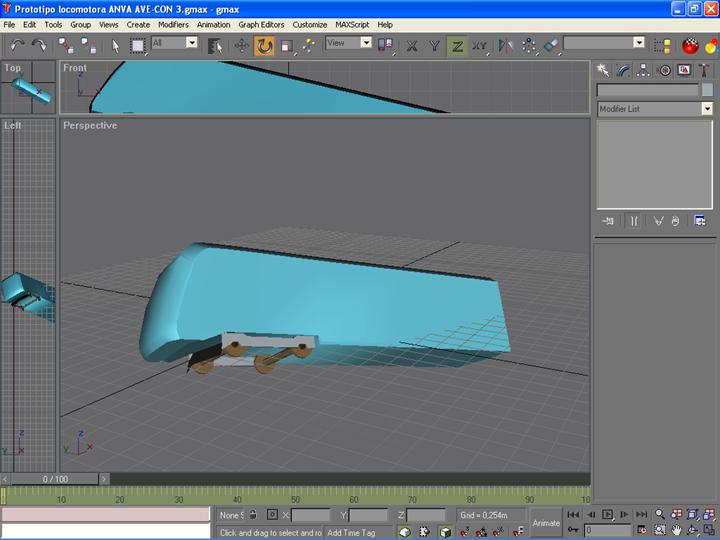Open the Hierarchy command panel tab
The image size is (720, 540).
(x=644, y=70)
